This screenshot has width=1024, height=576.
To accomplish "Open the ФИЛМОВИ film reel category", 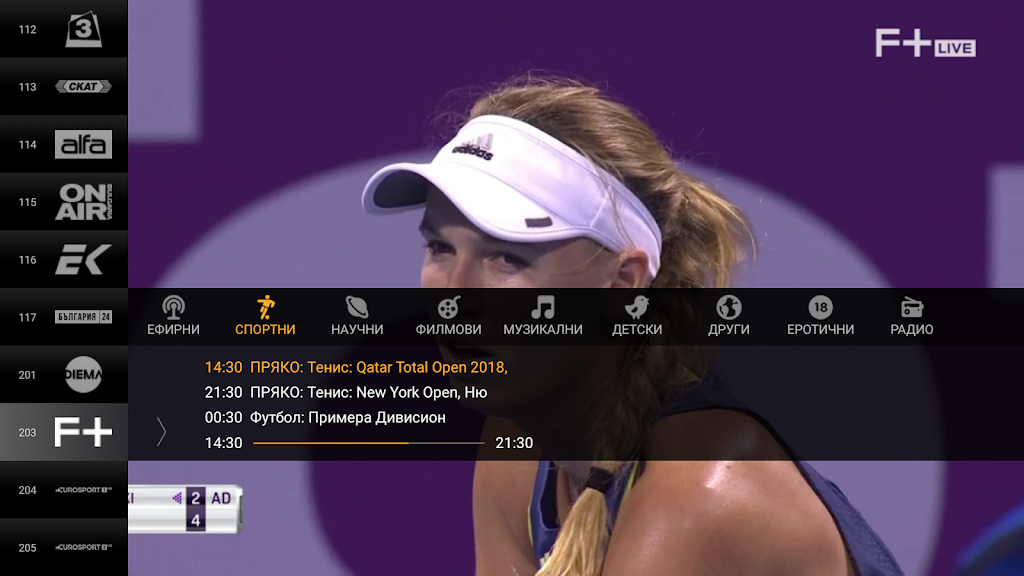I will (449, 316).
